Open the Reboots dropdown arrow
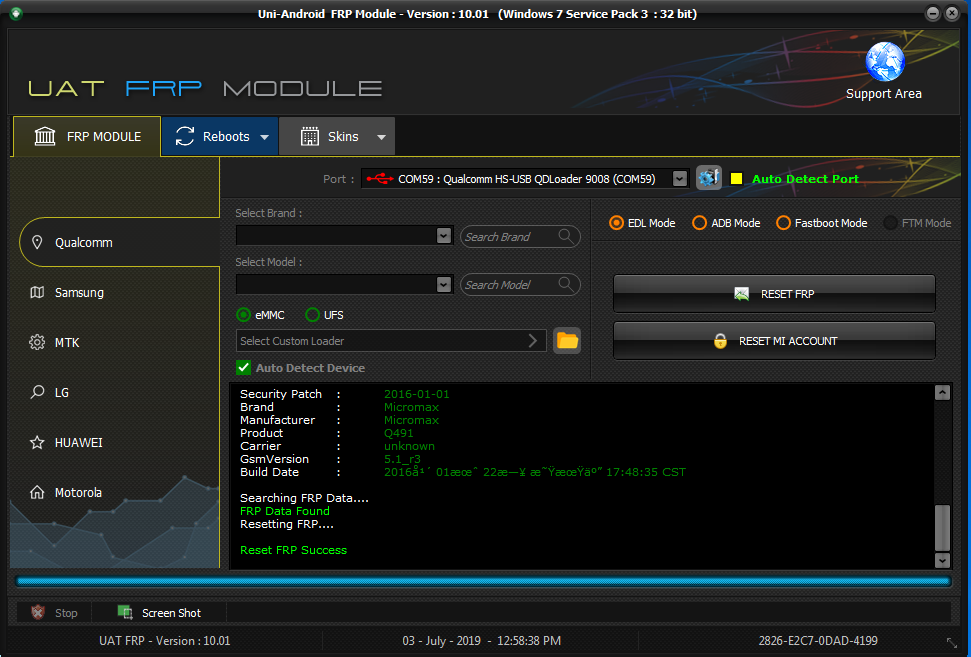This screenshot has height=657, width=971. tap(264, 137)
